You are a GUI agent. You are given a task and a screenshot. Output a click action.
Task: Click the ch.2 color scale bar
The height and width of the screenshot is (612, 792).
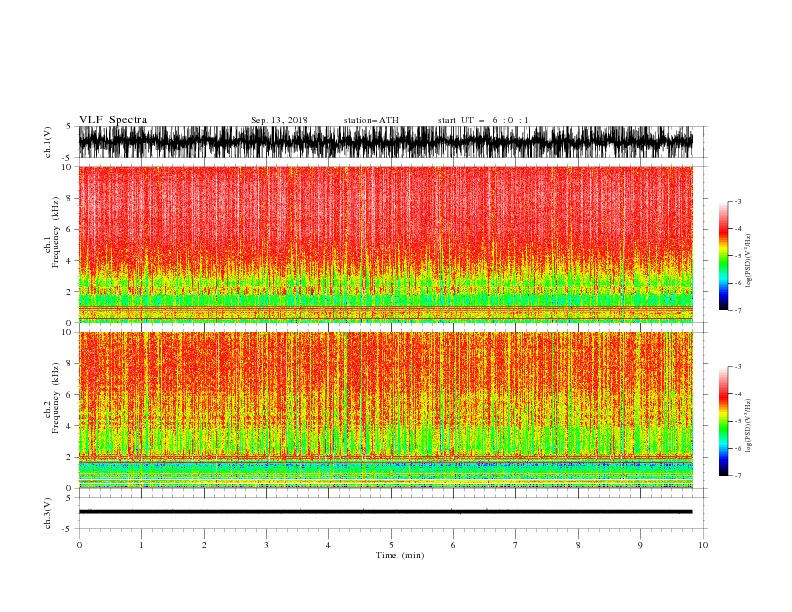click(x=723, y=421)
